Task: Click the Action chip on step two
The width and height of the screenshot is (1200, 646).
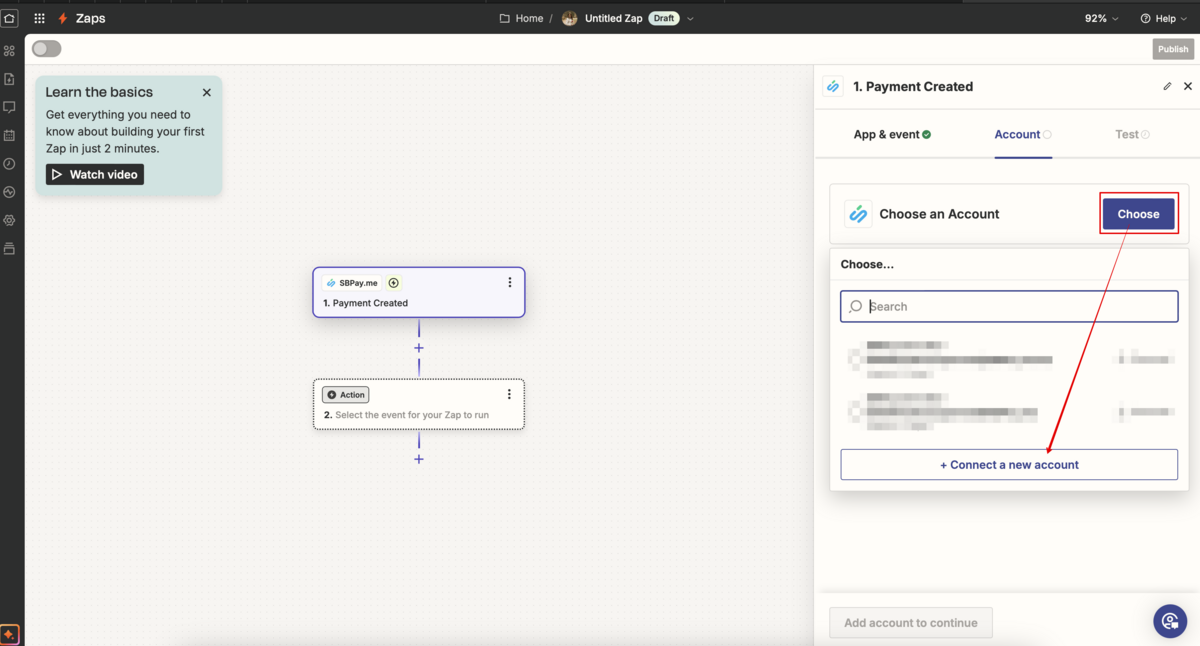Action: tap(346, 394)
